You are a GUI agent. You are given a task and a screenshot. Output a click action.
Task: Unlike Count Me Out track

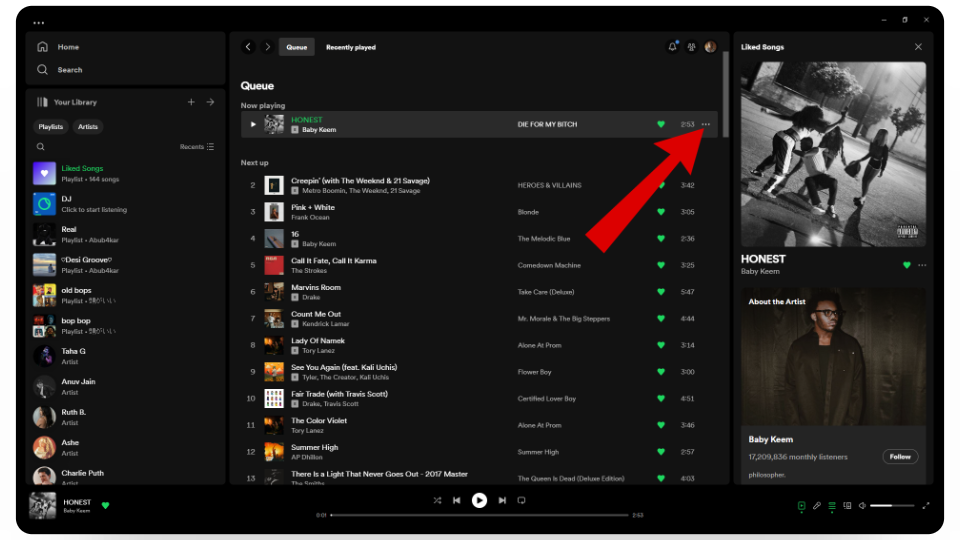point(661,318)
